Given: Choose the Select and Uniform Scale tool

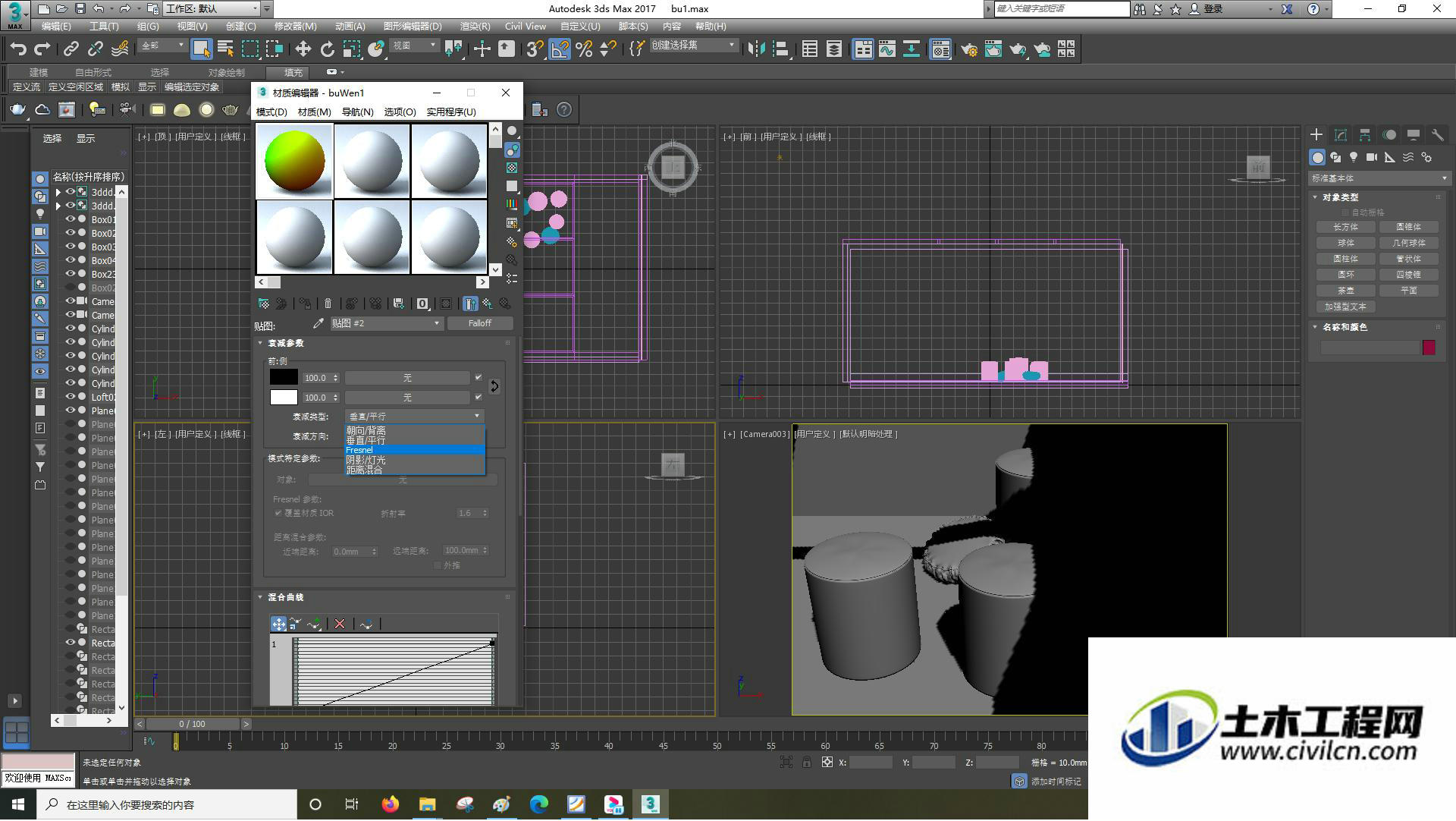Looking at the screenshot, I should [351, 49].
